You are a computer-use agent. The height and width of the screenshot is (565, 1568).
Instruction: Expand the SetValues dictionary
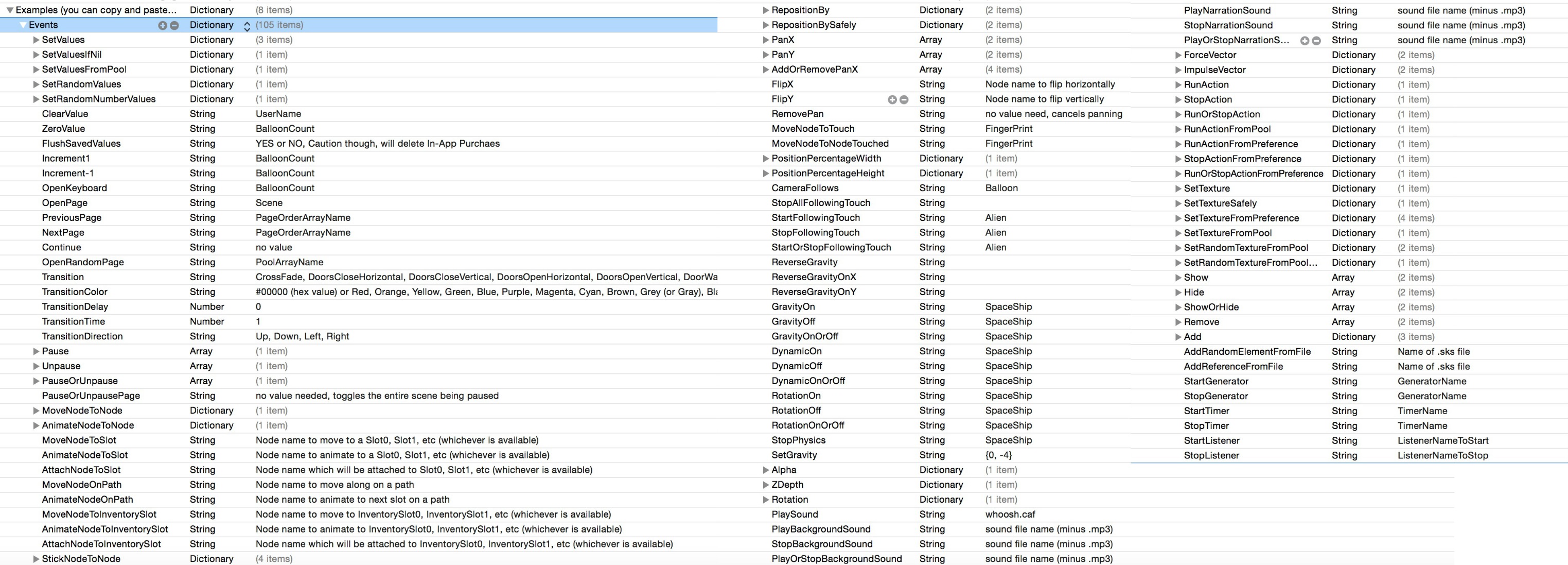tap(36, 40)
